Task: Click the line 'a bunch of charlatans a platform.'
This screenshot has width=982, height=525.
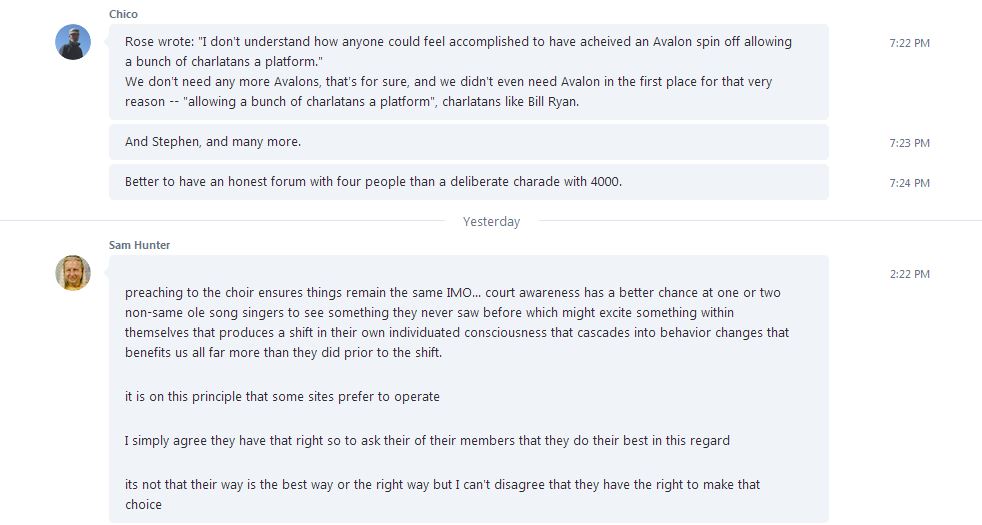Action: [x=224, y=61]
